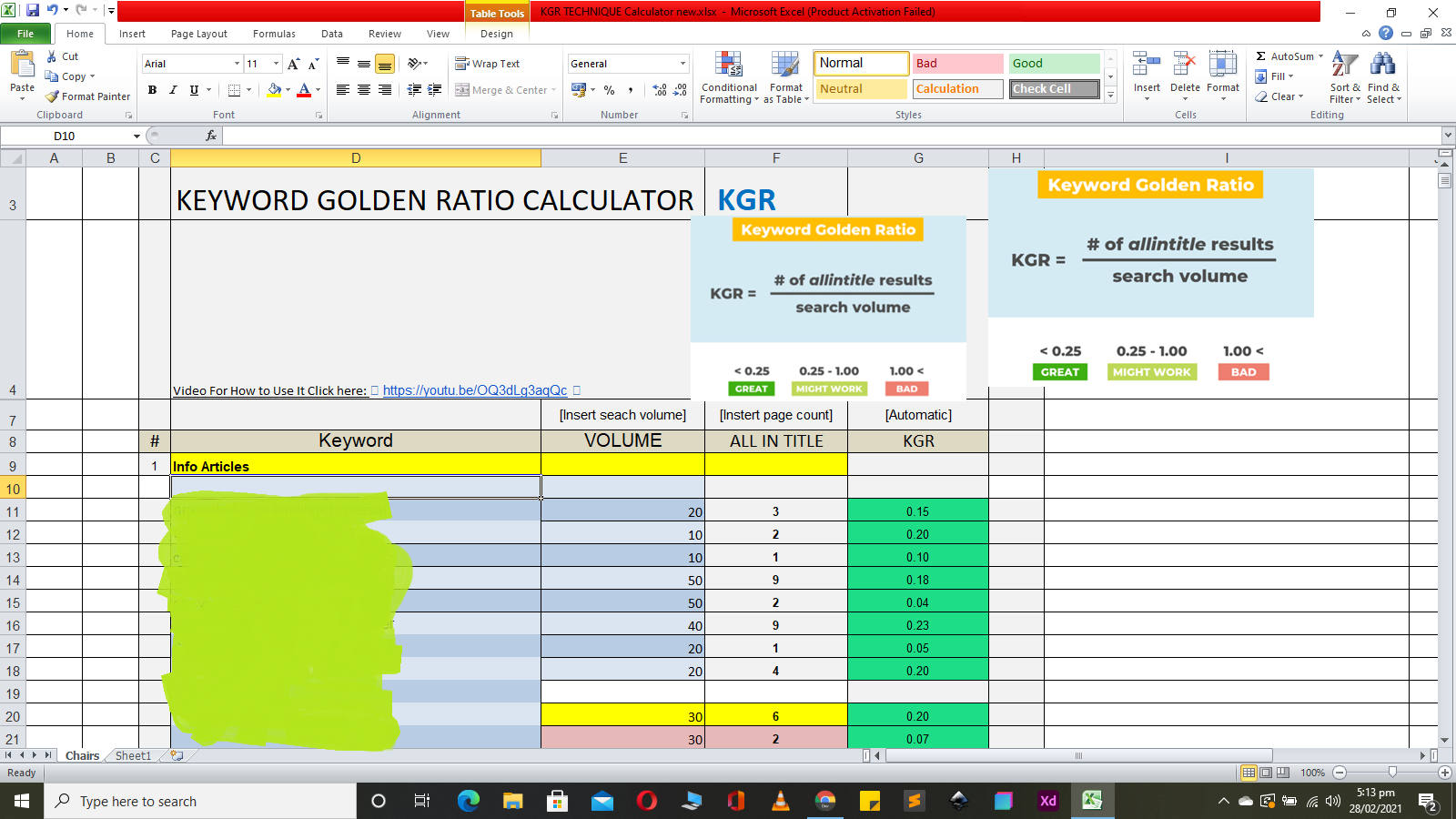Click the Sort & Filter icon
This screenshot has height=819, width=1456.
pyautogui.click(x=1344, y=77)
